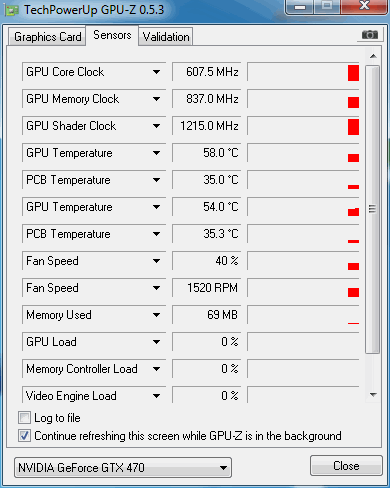Image resolution: width=390 pixels, height=488 pixels.
Task: Click the scroll down arrow of sensor list
Action: tap(373, 395)
